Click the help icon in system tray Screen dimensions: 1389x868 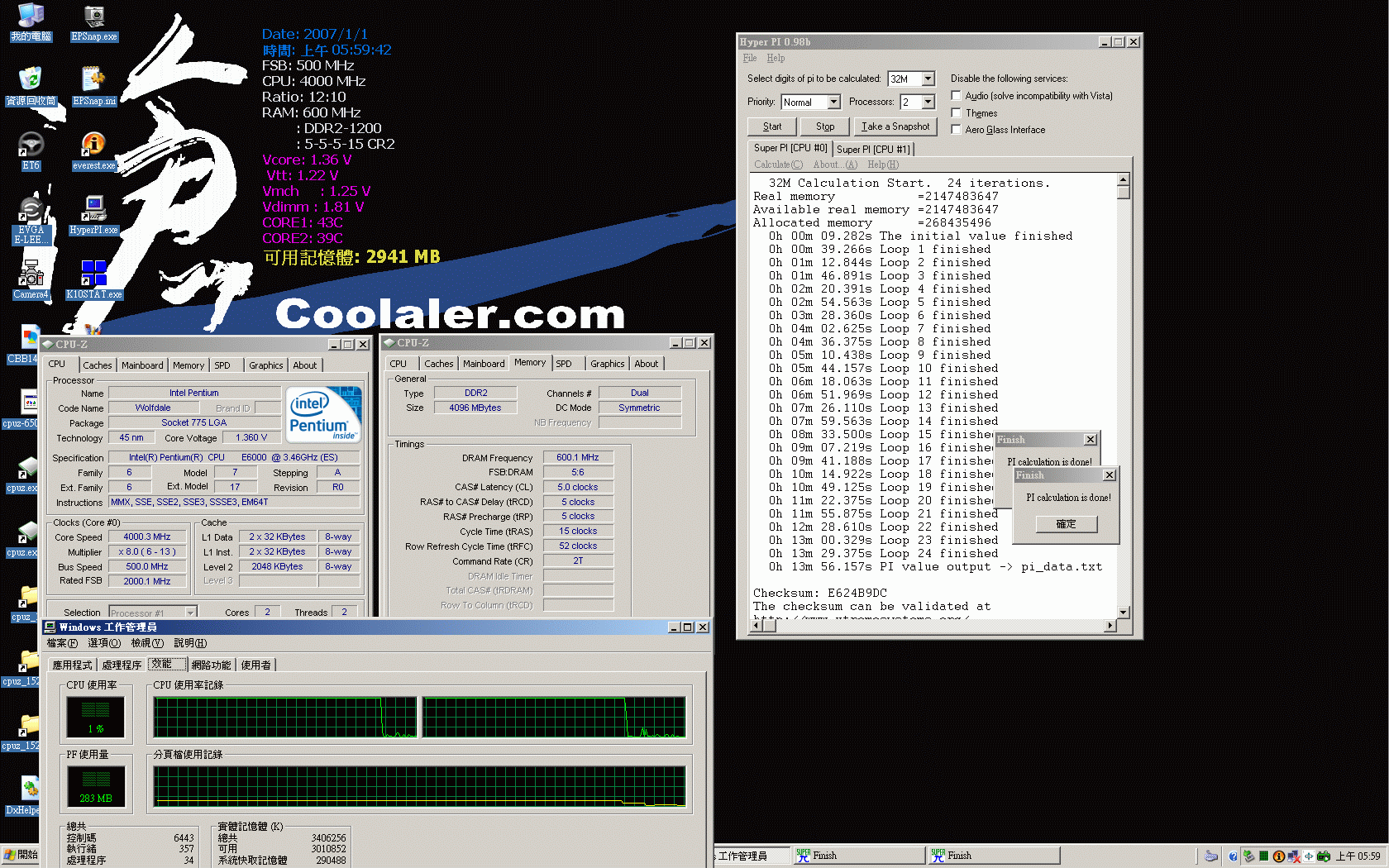(x=1233, y=856)
